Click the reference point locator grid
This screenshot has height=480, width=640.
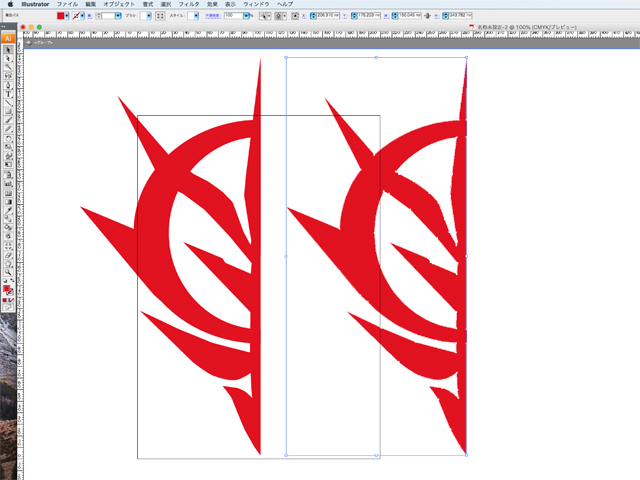point(295,16)
